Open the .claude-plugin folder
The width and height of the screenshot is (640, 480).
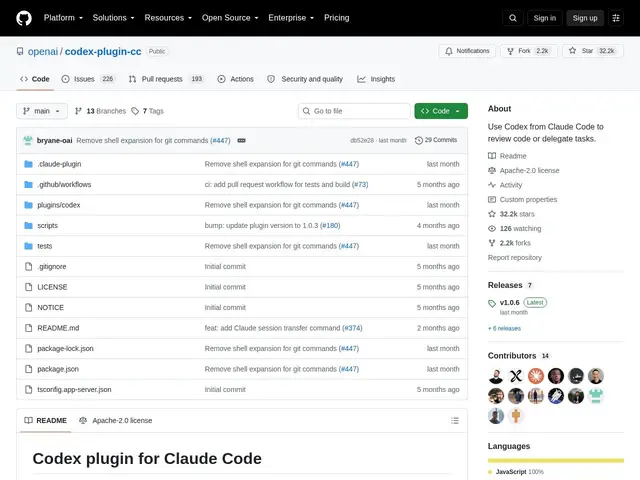(x=59, y=164)
